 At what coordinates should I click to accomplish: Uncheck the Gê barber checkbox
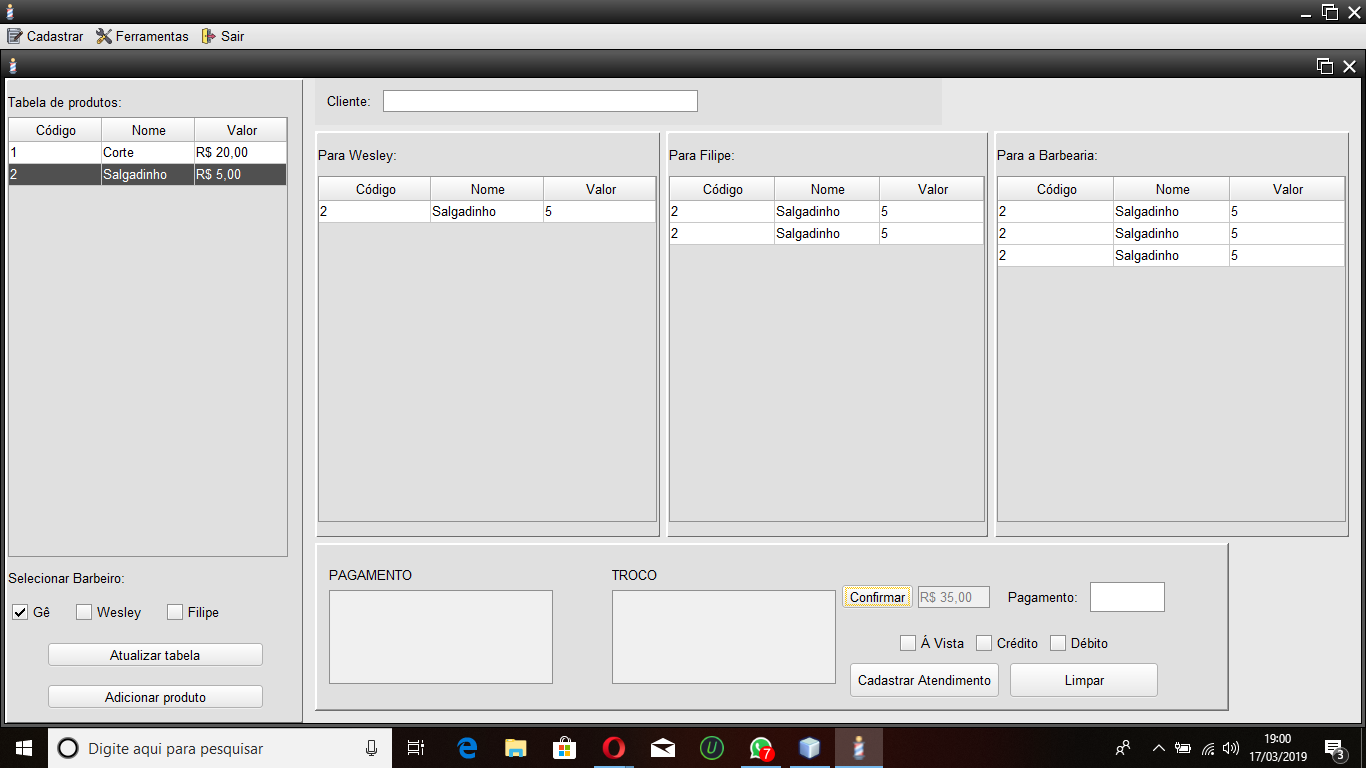(20, 612)
